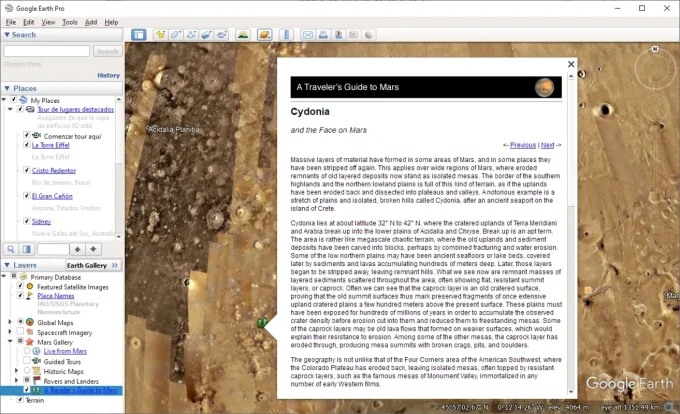Select the Add Path tool
Screen dimensions: 680x414
click(191, 35)
